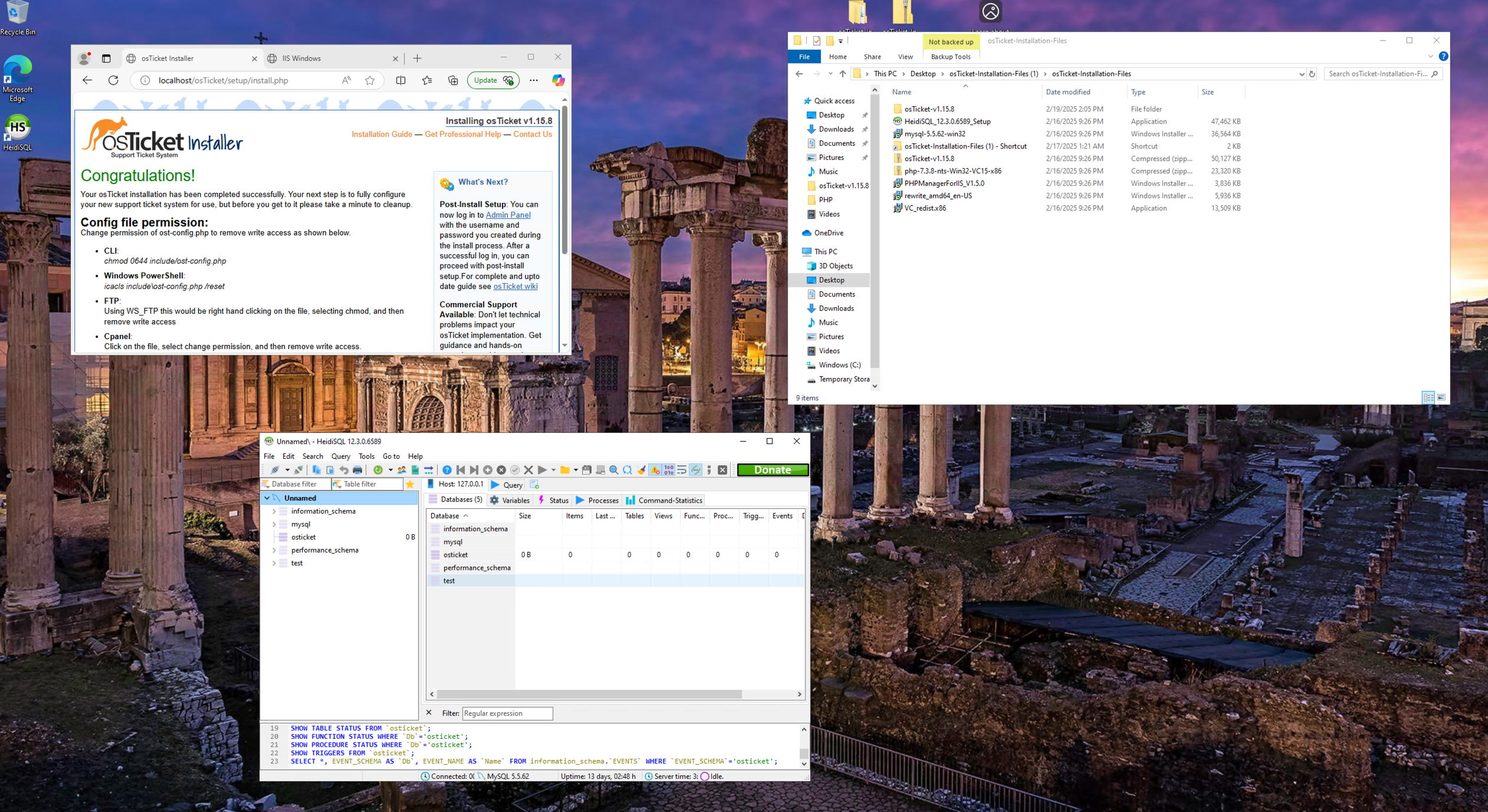Click the Edge Update button
The width and height of the screenshot is (1488, 812).
click(x=493, y=80)
